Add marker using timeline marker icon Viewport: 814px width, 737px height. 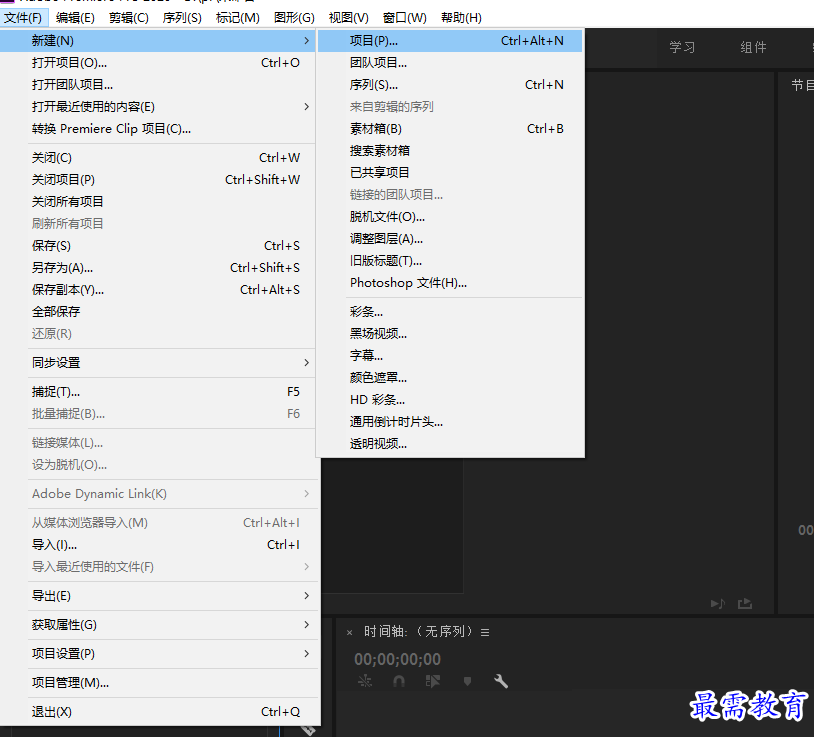point(467,681)
